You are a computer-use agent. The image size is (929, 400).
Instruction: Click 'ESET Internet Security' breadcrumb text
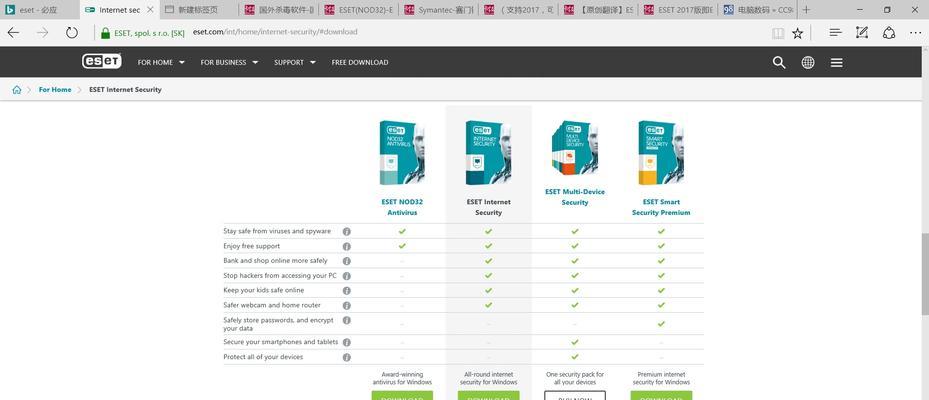click(125, 89)
